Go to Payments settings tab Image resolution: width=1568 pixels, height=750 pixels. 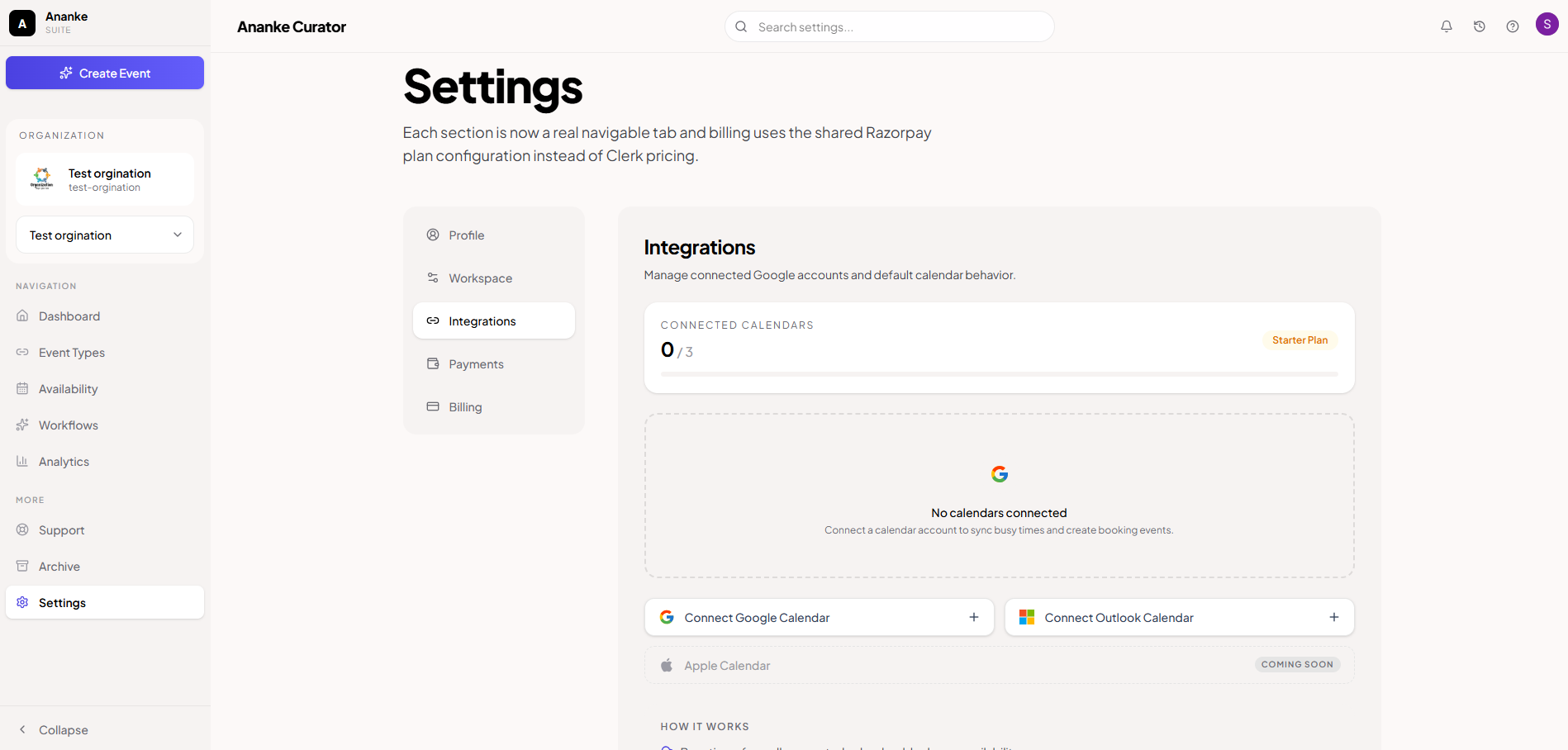pos(494,364)
